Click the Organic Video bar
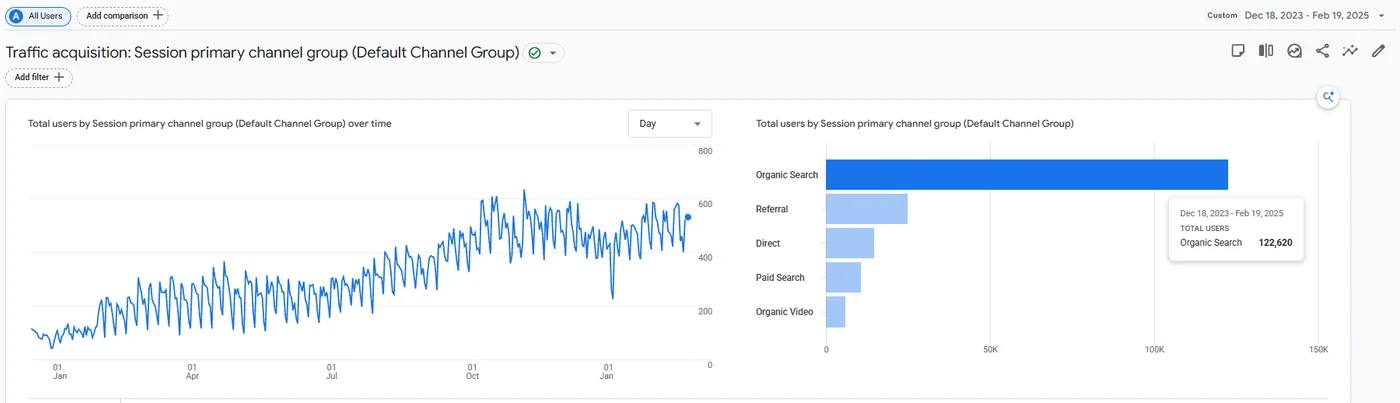This screenshot has width=1400, height=403. click(x=835, y=311)
